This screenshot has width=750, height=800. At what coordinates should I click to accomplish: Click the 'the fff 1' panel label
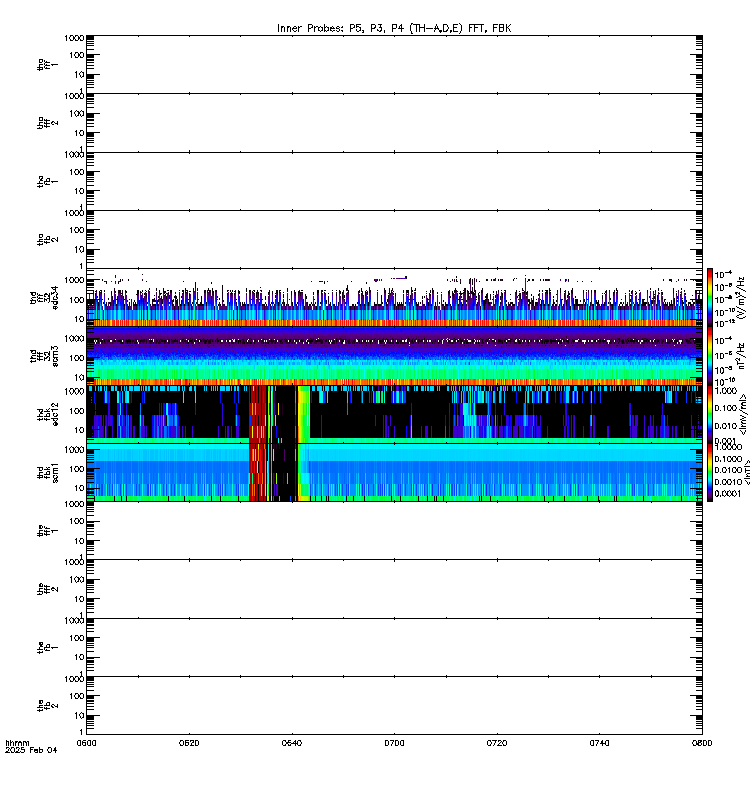tap(47, 531)
